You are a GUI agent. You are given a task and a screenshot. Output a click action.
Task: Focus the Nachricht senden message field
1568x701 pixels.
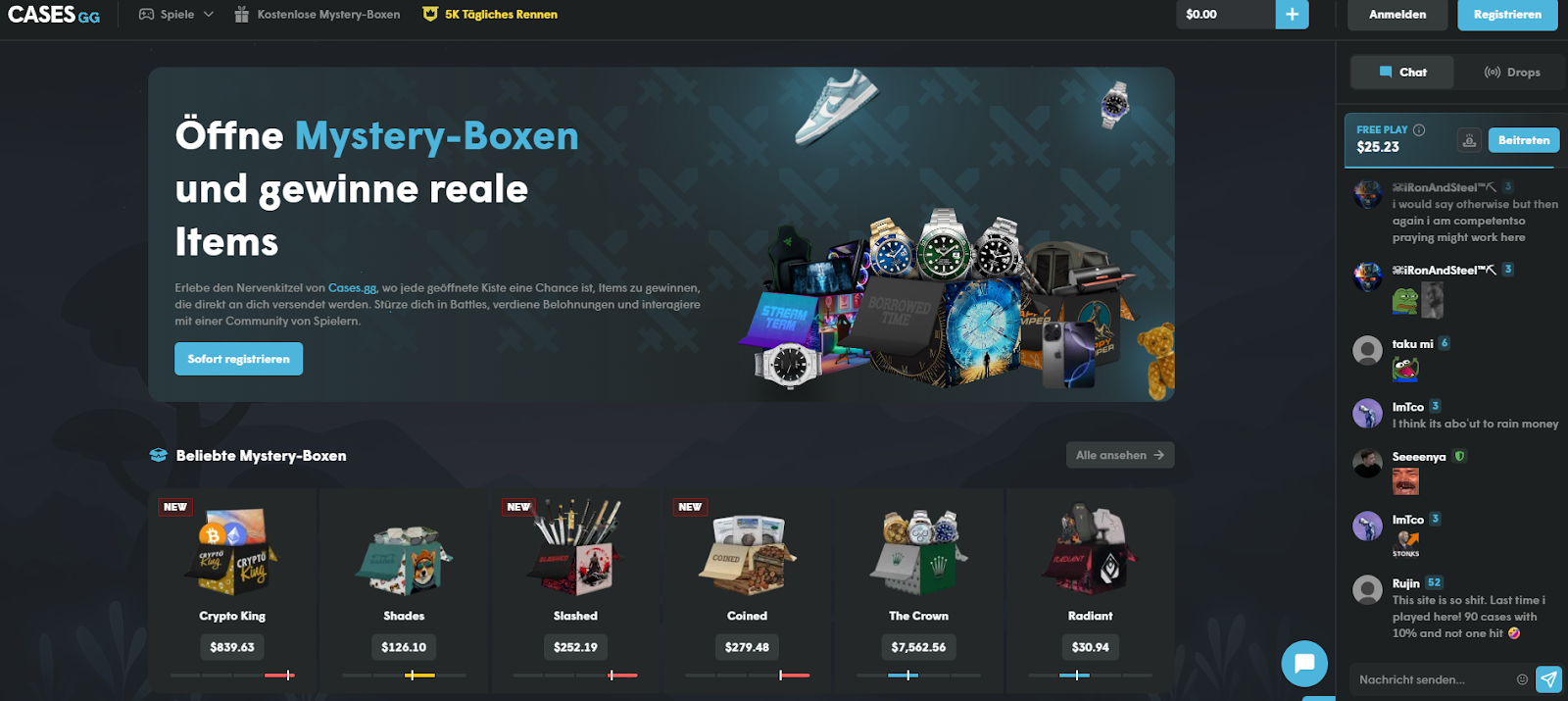pos(1431,679)
